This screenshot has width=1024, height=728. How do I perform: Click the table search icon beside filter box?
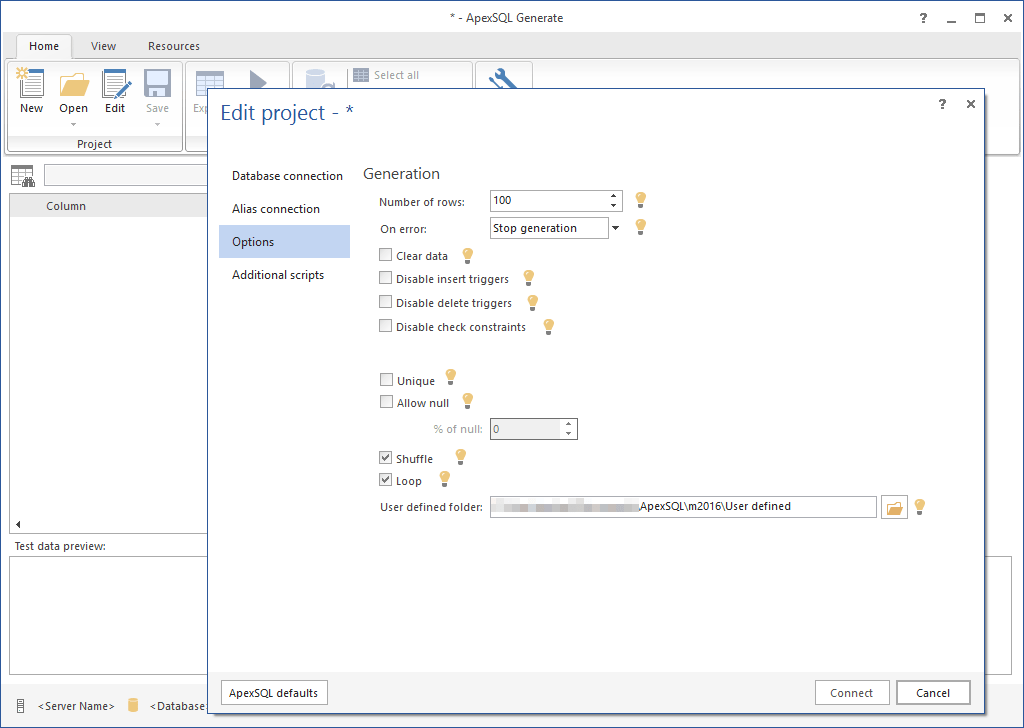point(23,176)
